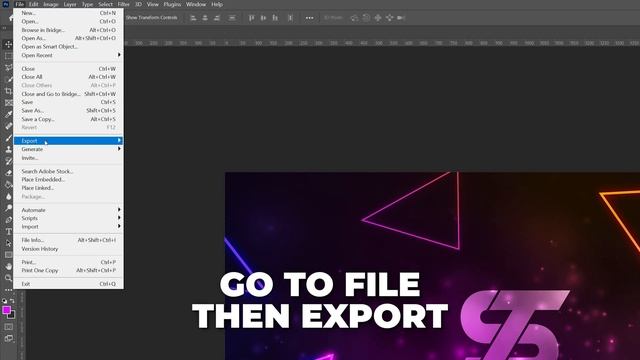Choose Exit from File menu

[x=69, y=284]
